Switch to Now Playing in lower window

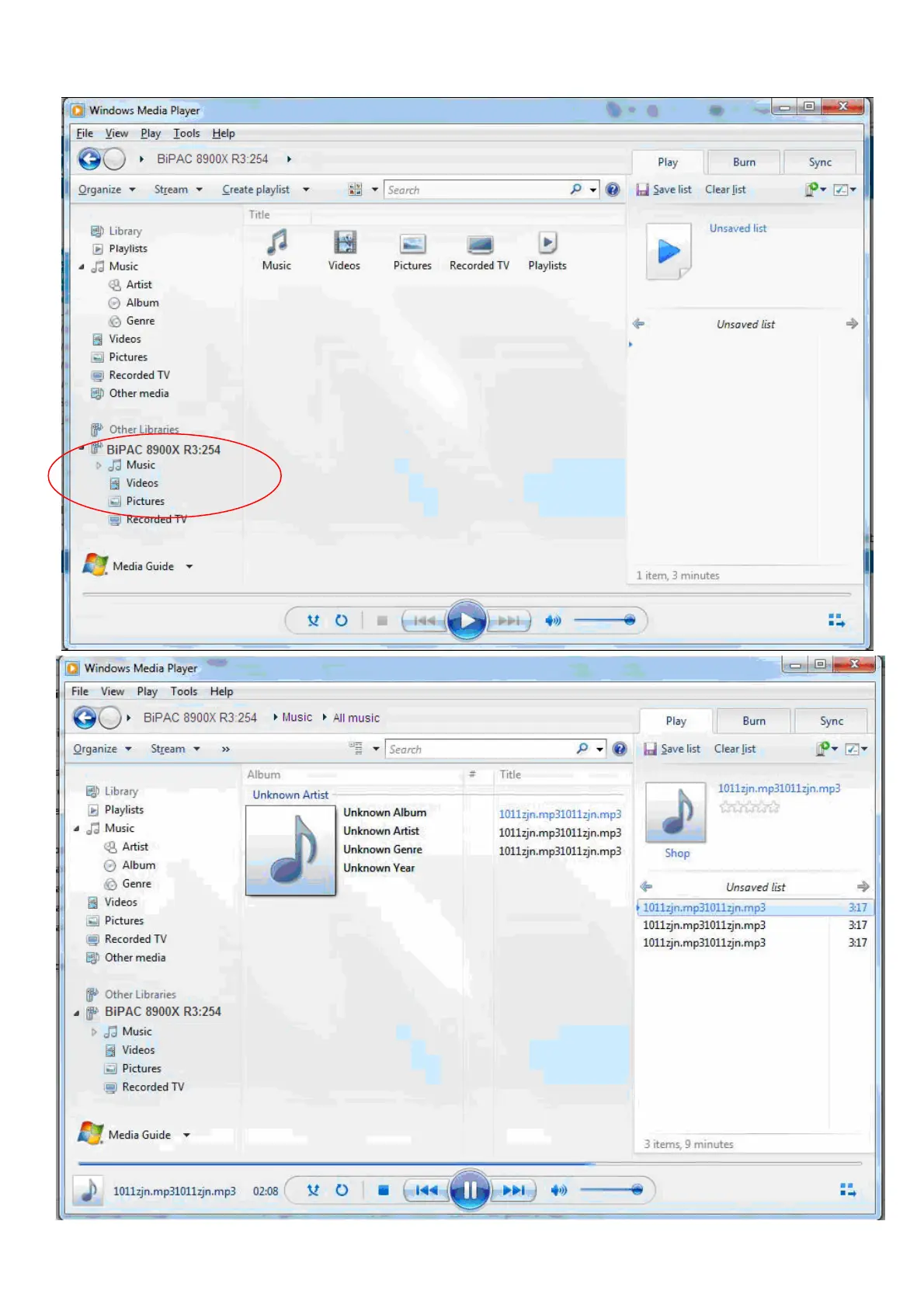pyautogui.click(x=848, y=1189)
